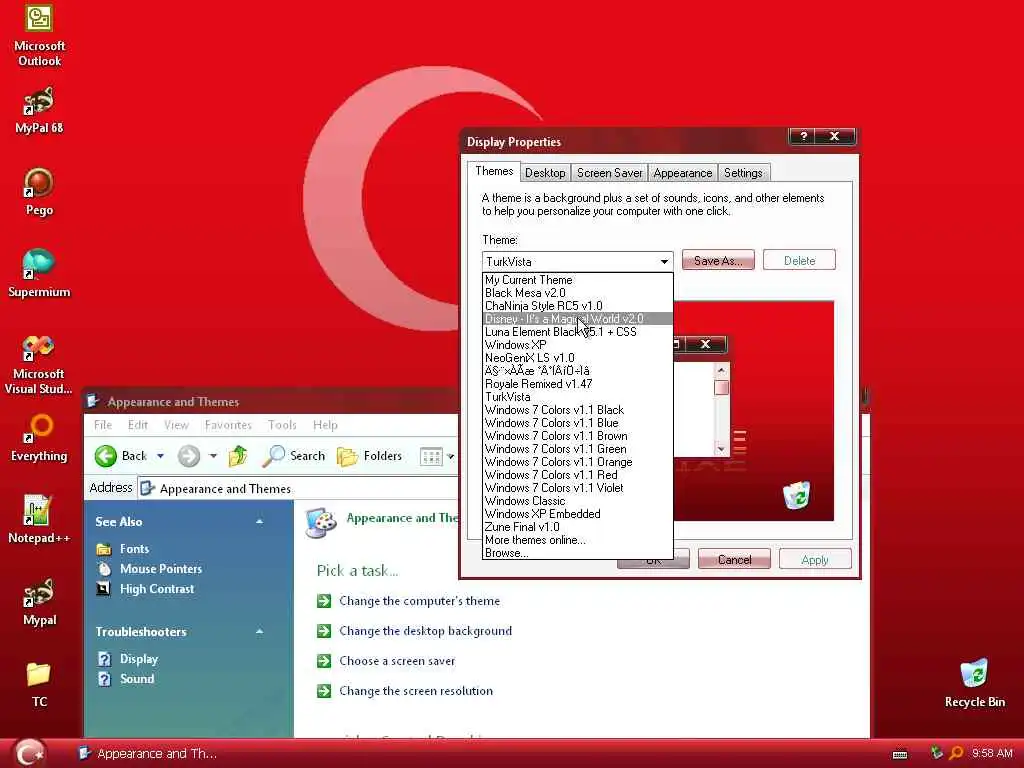1024x768 pixels.
Task: Open the Back button history dropdown arrow
Action: pos(160,456)
